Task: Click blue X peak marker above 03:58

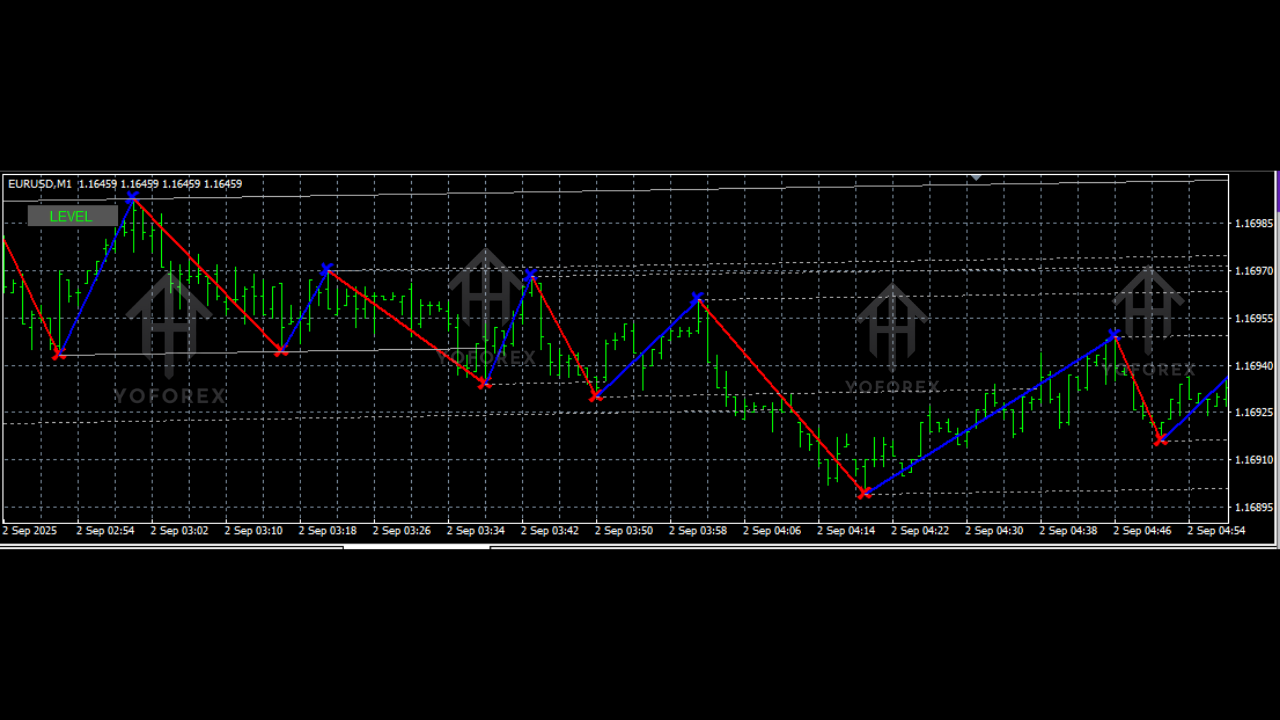Action: 698,298
